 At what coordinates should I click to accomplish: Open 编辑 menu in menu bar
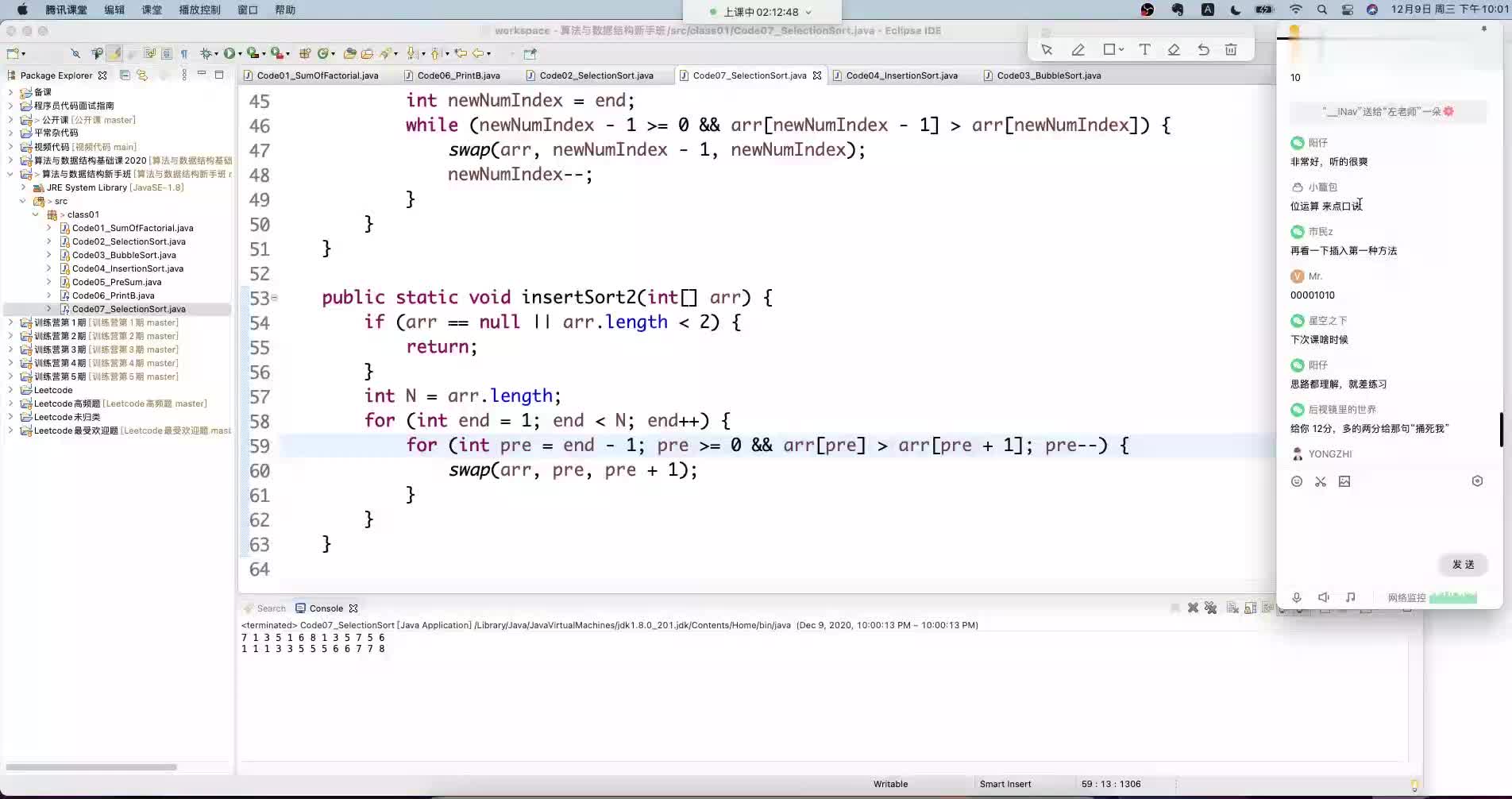coord(114,10)
